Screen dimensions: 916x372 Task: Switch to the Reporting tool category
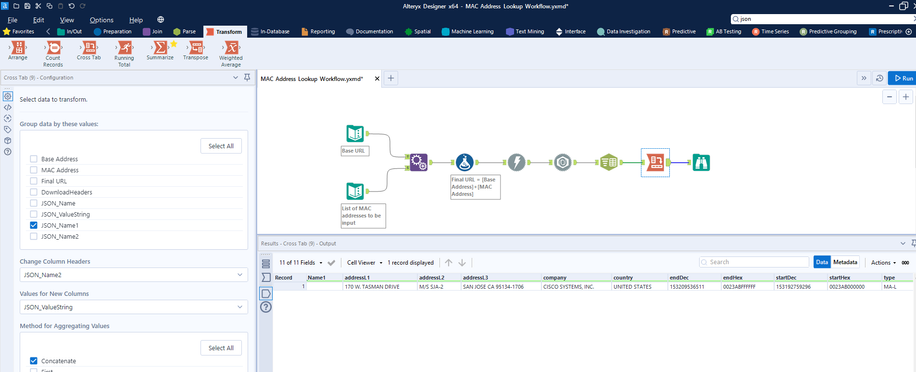click(318, 32)
